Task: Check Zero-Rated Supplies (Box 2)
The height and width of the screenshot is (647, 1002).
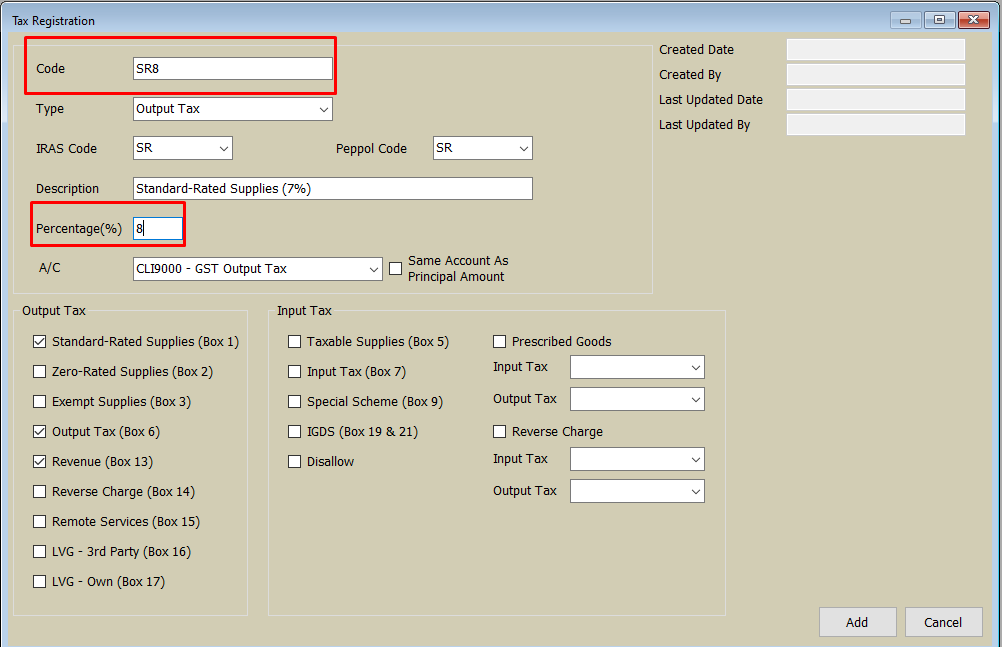Action: pos(40,371)
